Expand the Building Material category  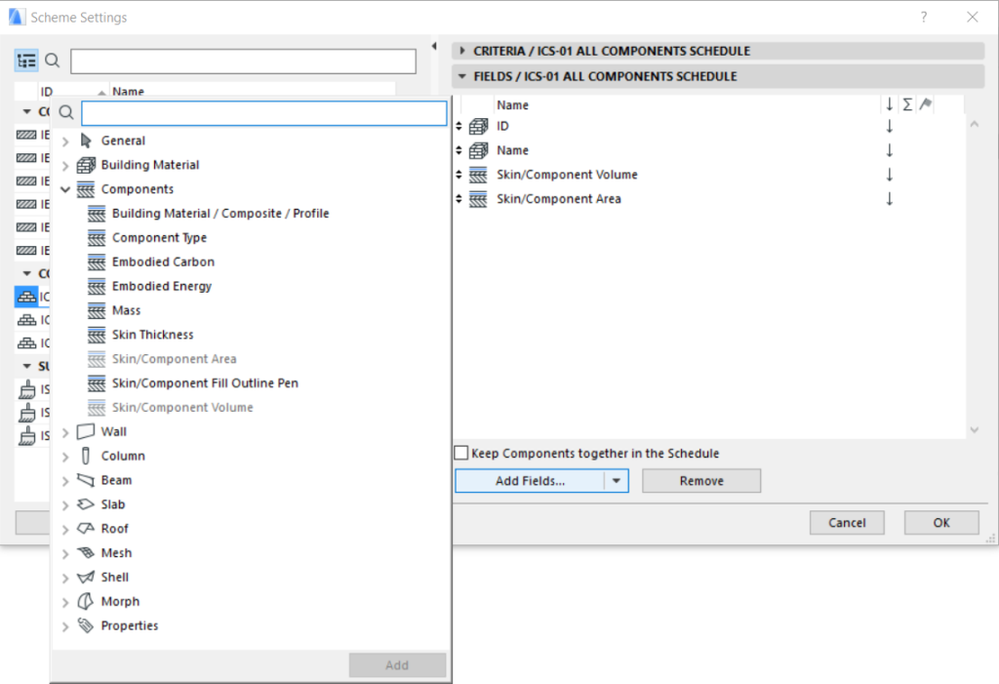(65, 166)
